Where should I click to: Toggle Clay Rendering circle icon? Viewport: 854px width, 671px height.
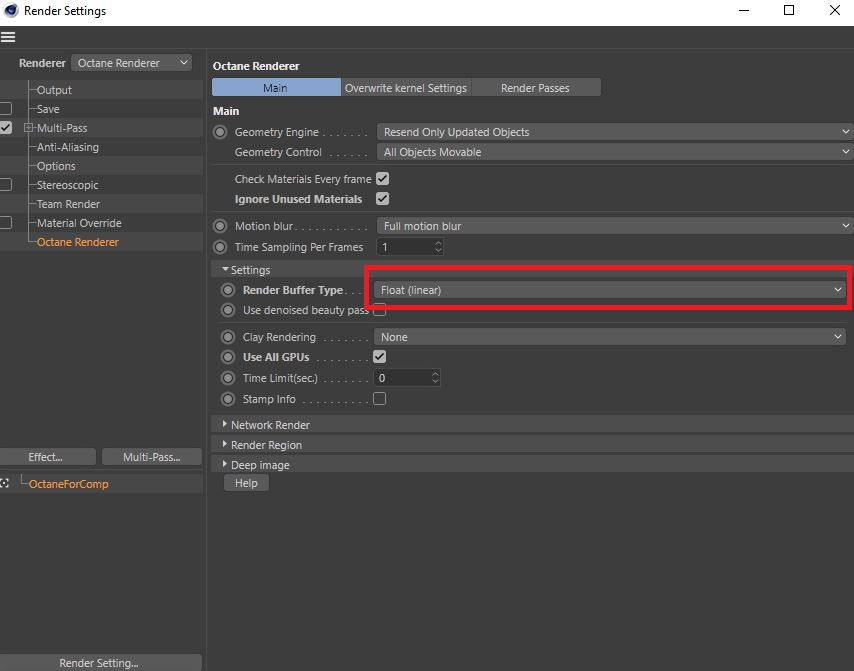228,337
